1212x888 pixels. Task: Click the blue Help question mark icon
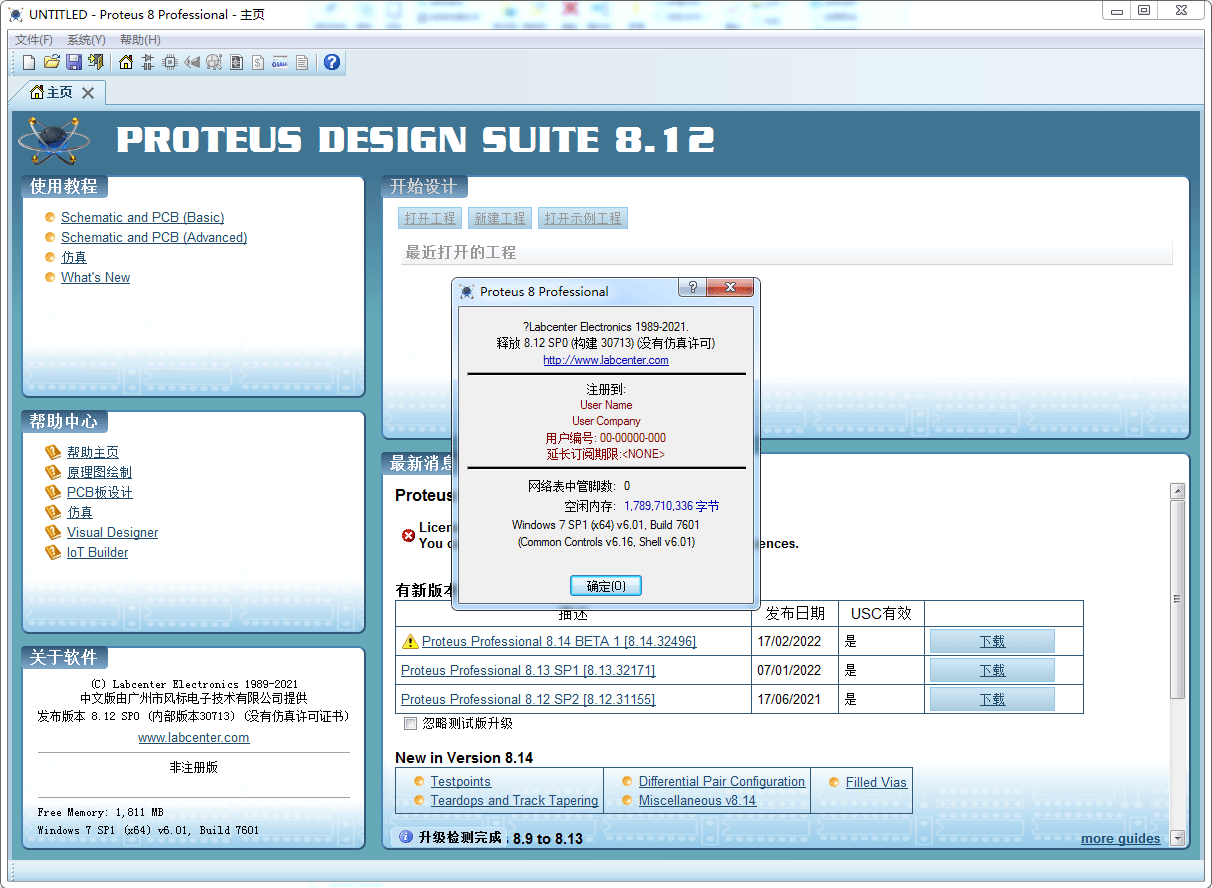coord(332,62)
